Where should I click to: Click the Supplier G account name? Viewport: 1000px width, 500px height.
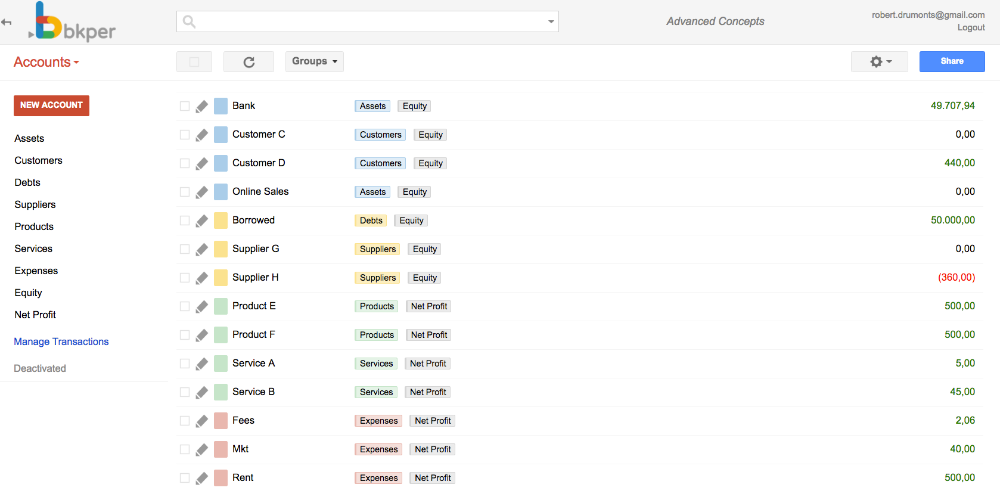256,249
